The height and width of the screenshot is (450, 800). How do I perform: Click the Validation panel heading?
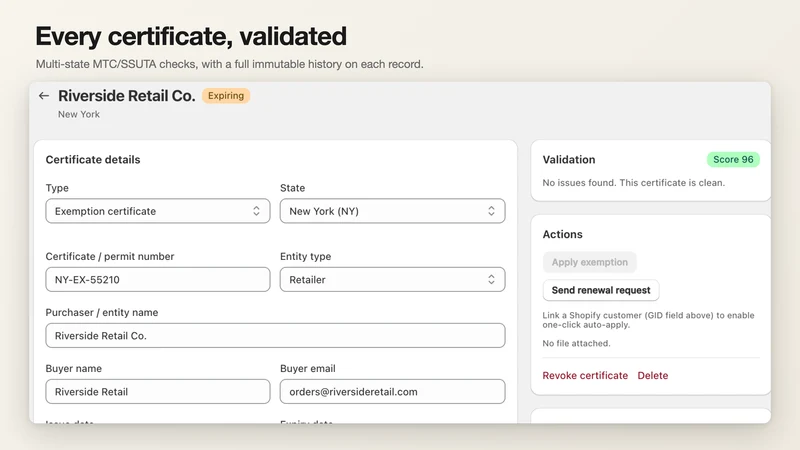[x=569, y=160]
